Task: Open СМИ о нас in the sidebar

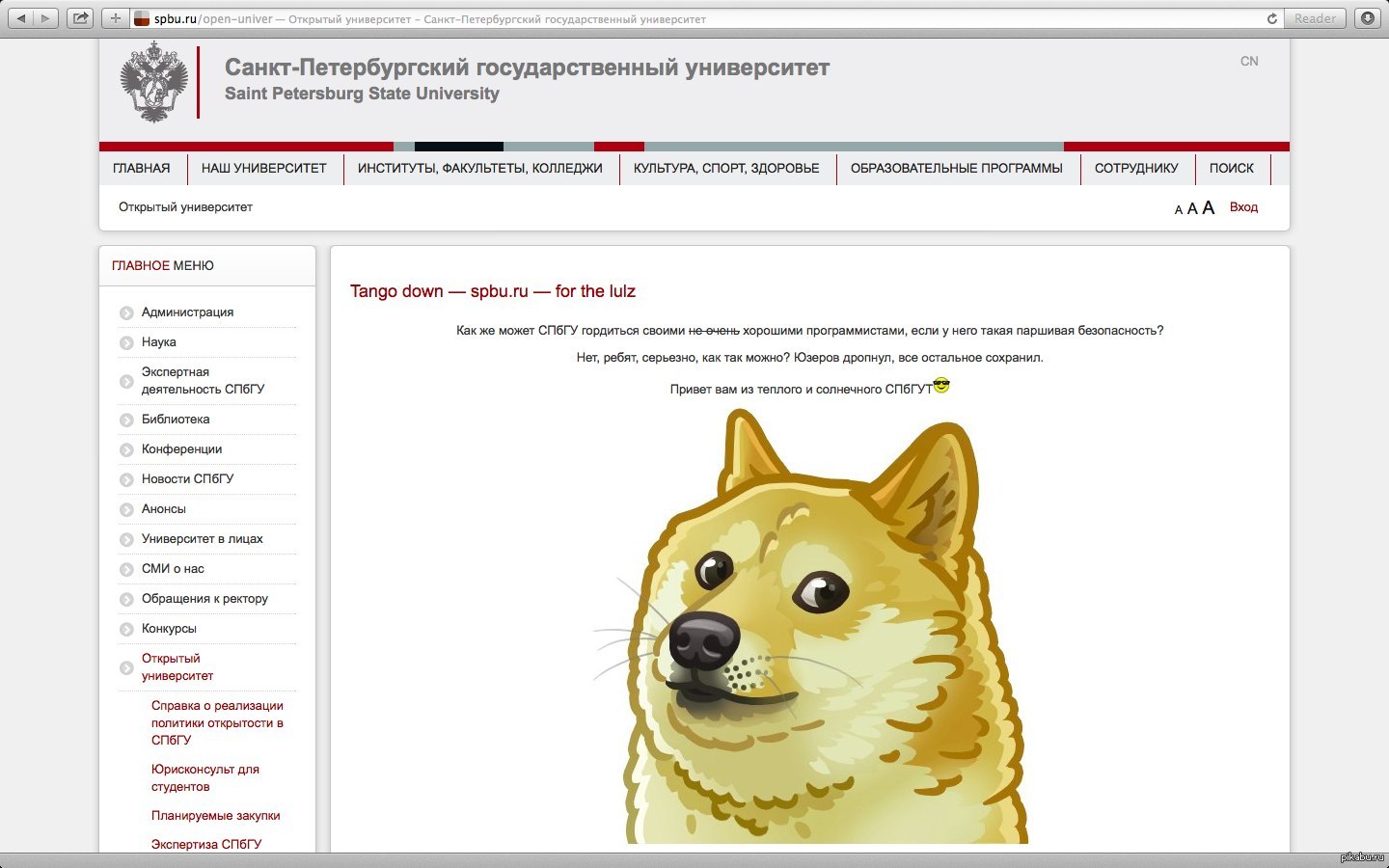Action: click(173, 568)
